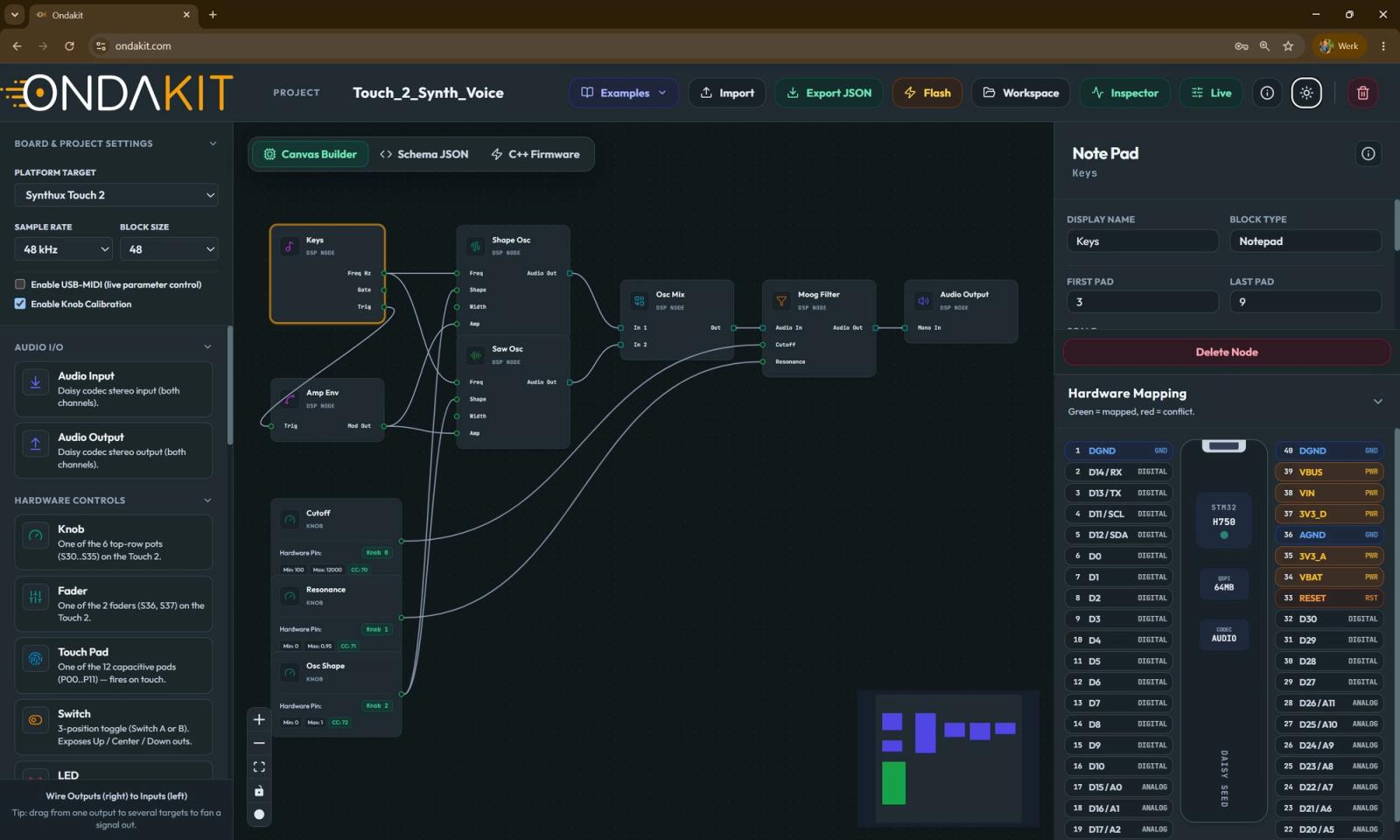Toggle the light/dark theme sun icon
The image size is (1400, 840).
click(x=1306, y=93)
